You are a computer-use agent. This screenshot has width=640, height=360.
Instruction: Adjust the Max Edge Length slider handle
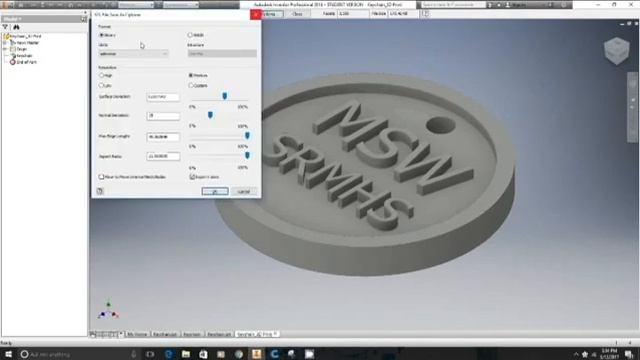(x=247, y=136)
